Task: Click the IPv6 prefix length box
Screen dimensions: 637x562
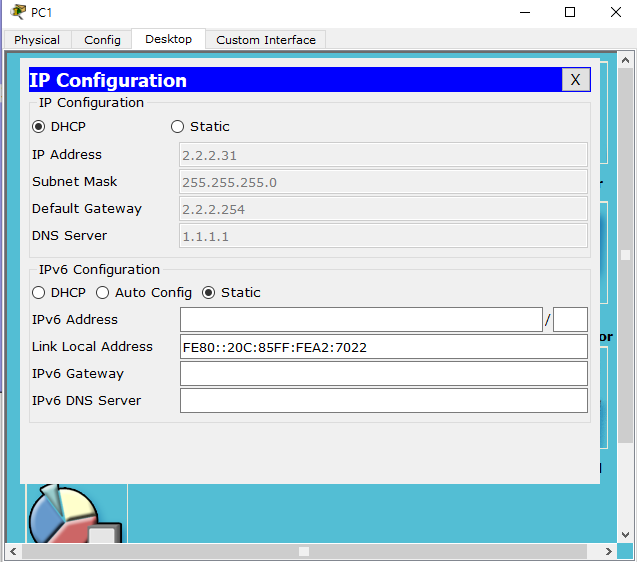Action: point(570,319)
